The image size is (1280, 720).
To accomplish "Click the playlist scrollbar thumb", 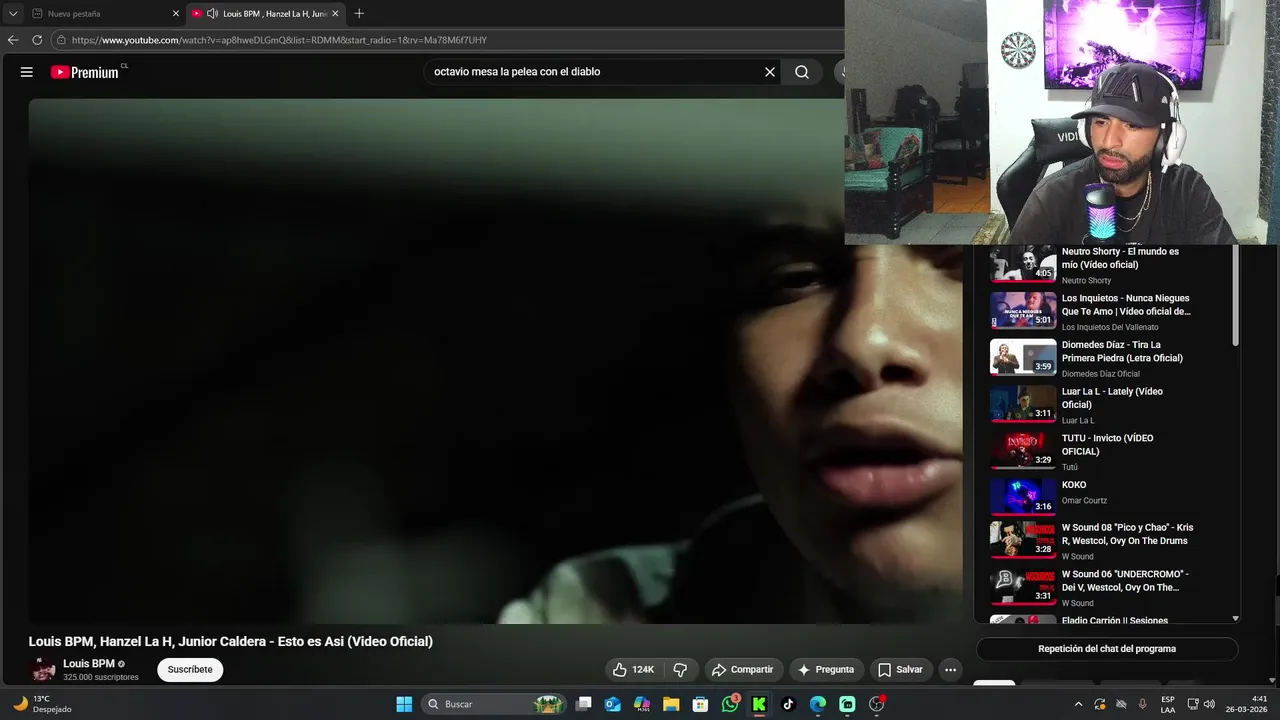I will pos(1235,296).
